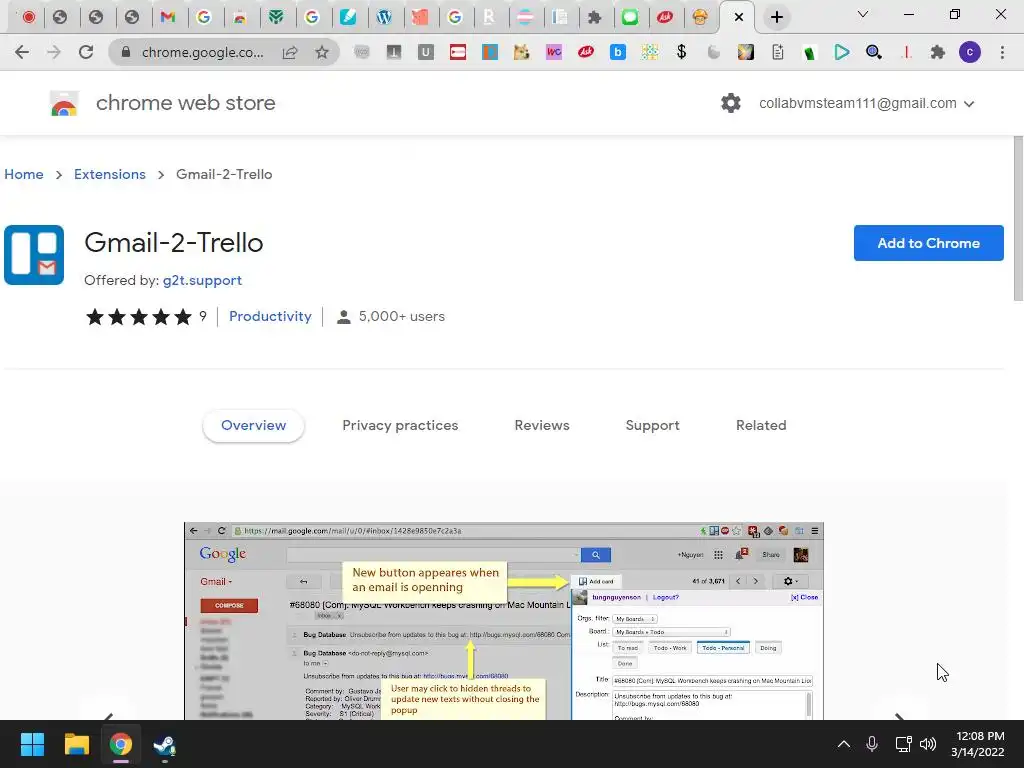The image size is (1024, 768).
Task: Click the Gmail-2-Trello extension logo
Action: click(x=34, y=255)
